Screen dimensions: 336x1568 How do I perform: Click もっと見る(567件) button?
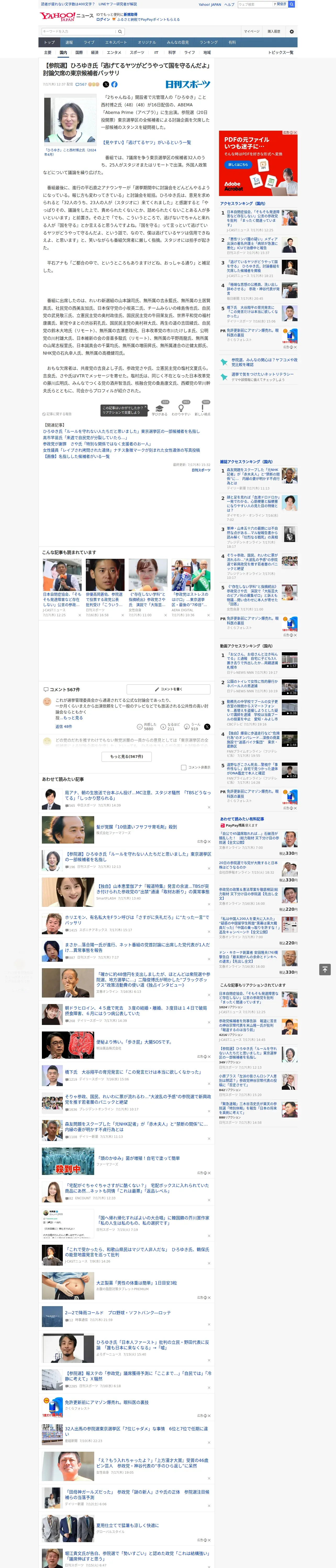click(x=127, y=757)
